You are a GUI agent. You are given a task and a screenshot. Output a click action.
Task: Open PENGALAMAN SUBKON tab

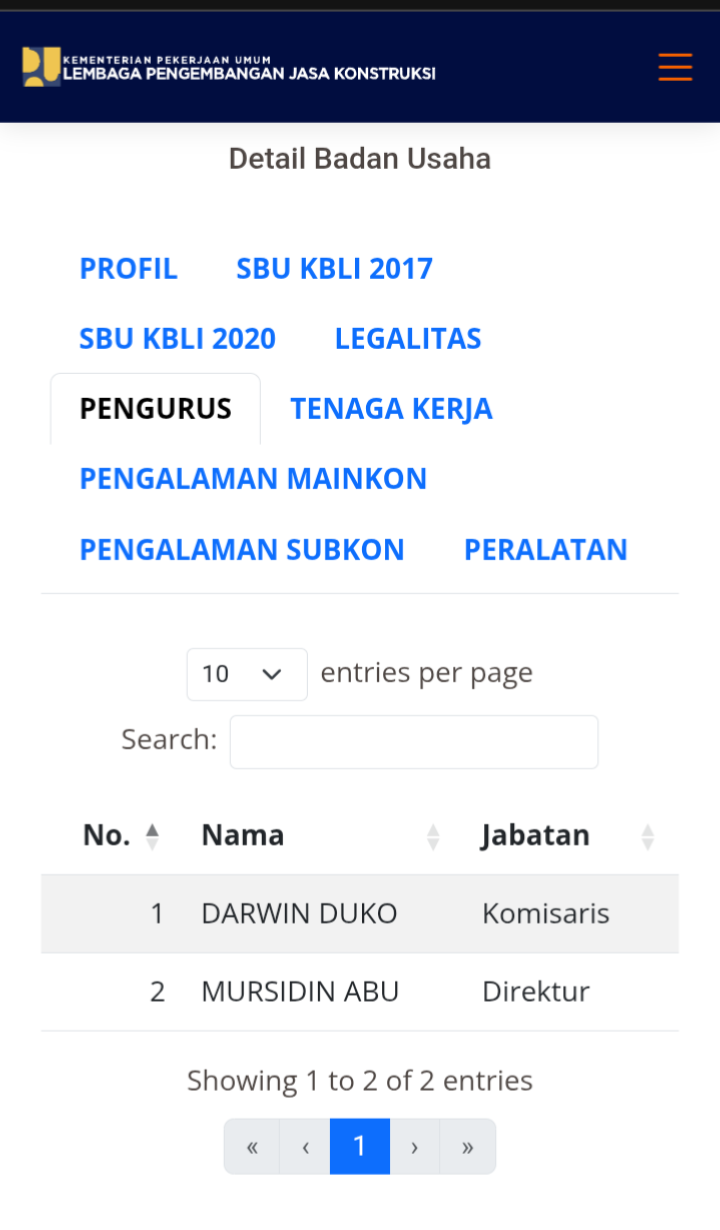[242, 550]
